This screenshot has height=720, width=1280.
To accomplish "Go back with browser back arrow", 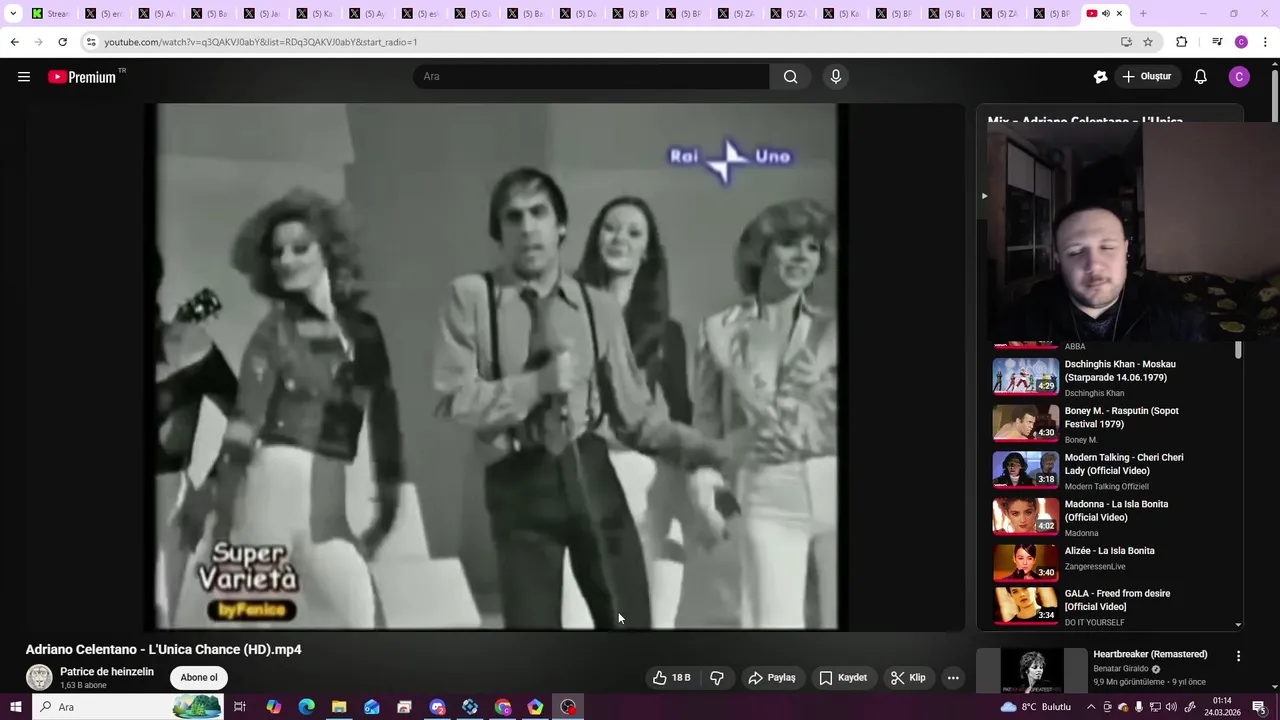I will [14, 42].
